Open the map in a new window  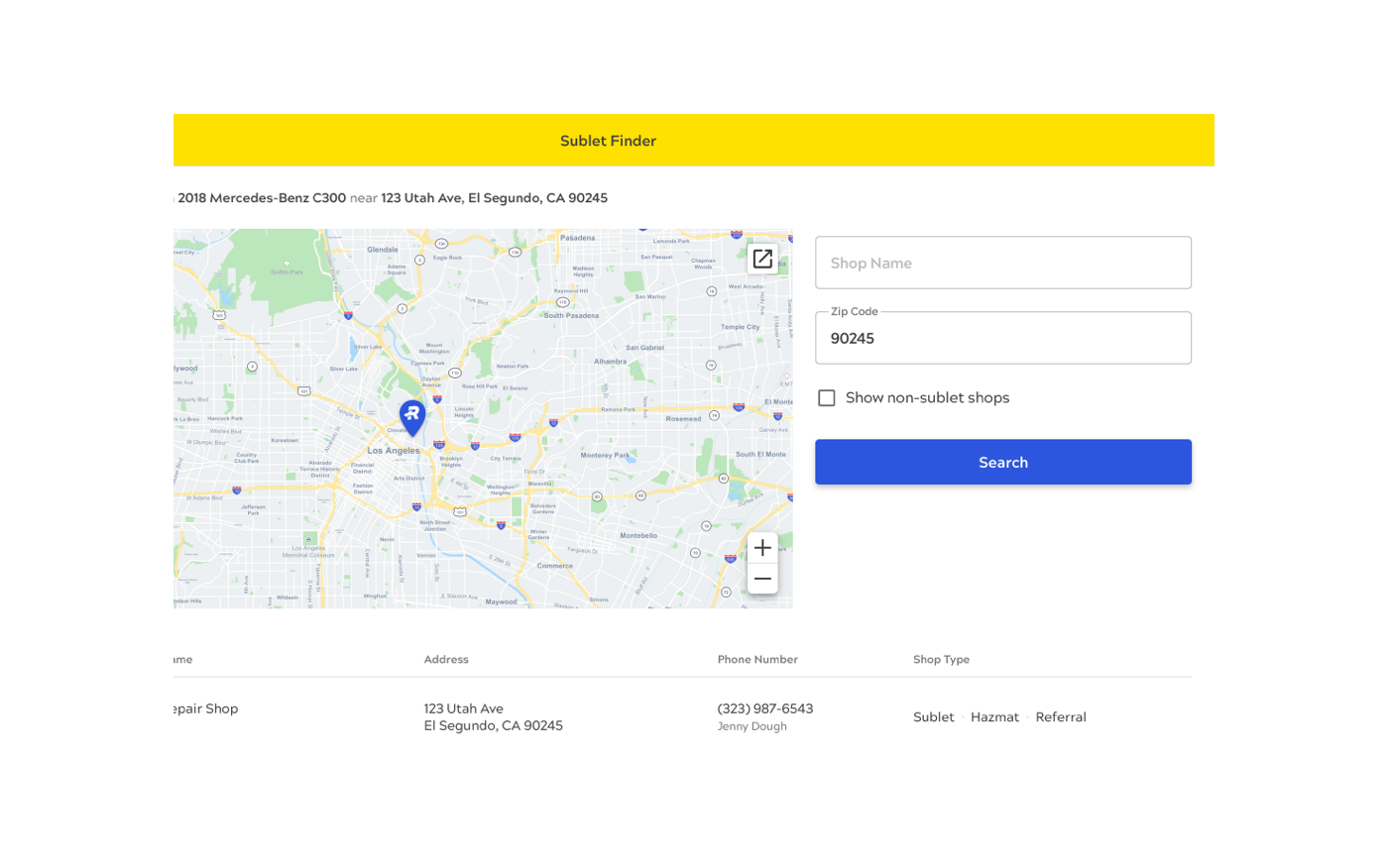762,259
